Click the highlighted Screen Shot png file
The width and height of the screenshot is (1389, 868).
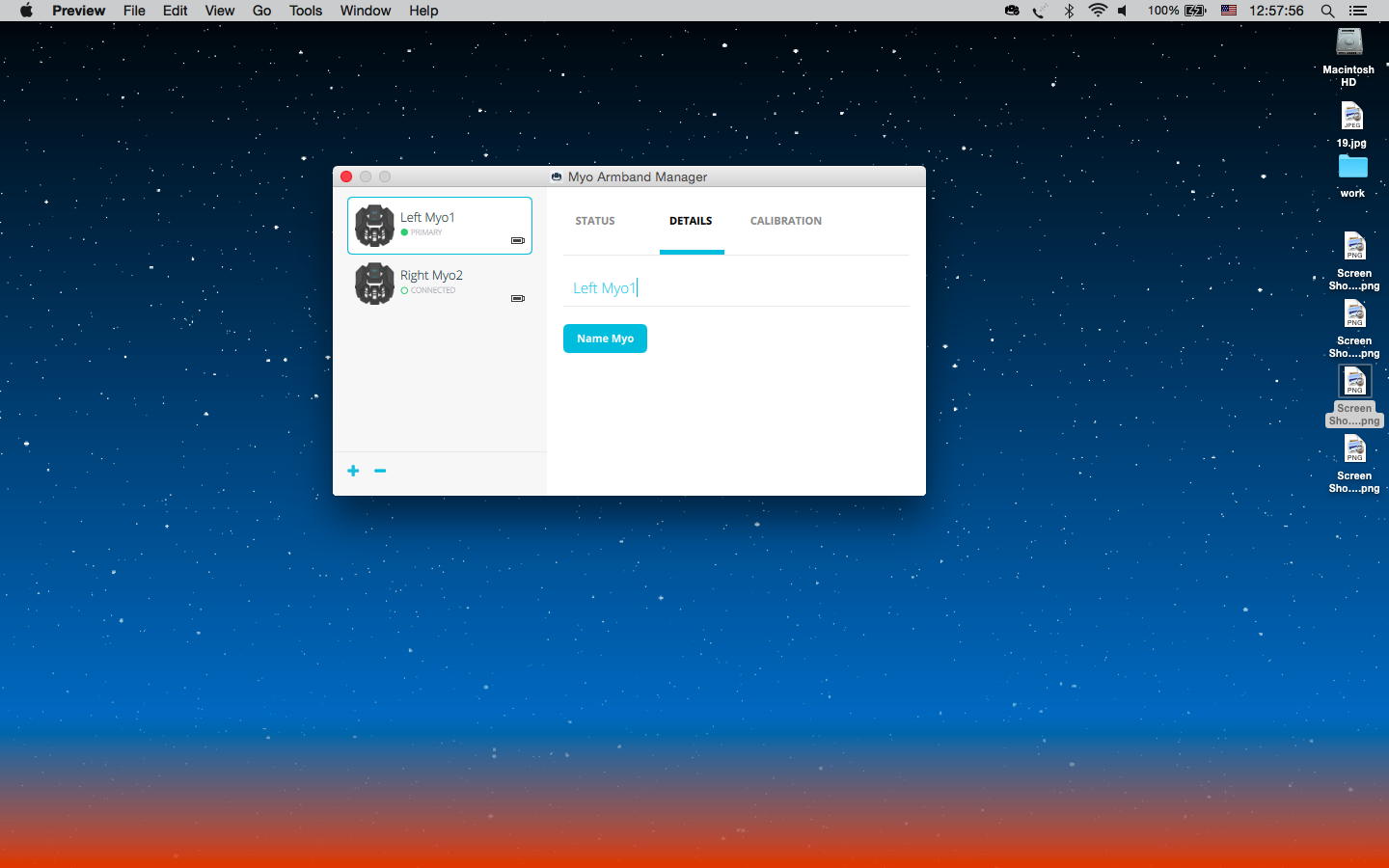point(1354,382)
